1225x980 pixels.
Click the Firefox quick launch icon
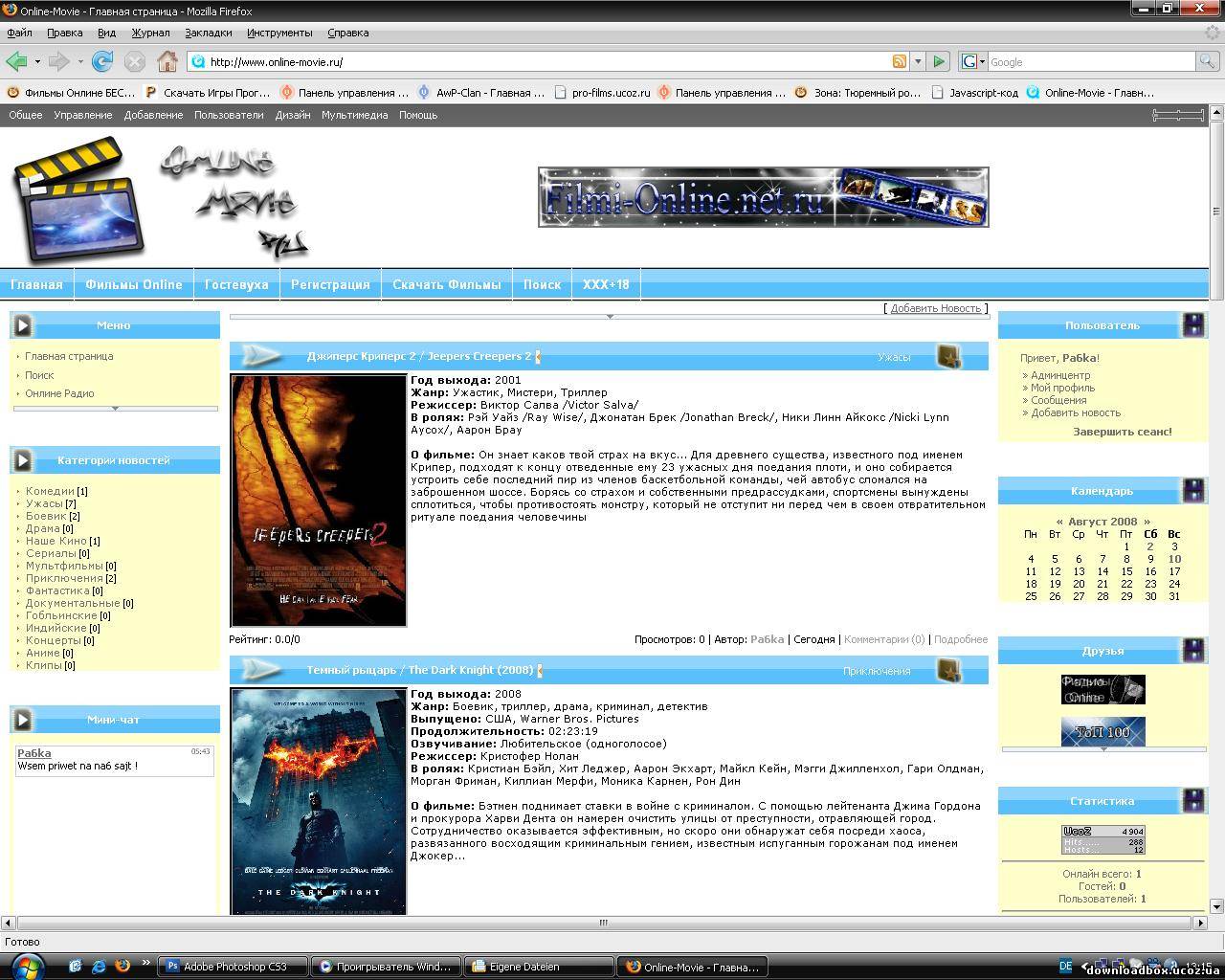pos(122,966)
